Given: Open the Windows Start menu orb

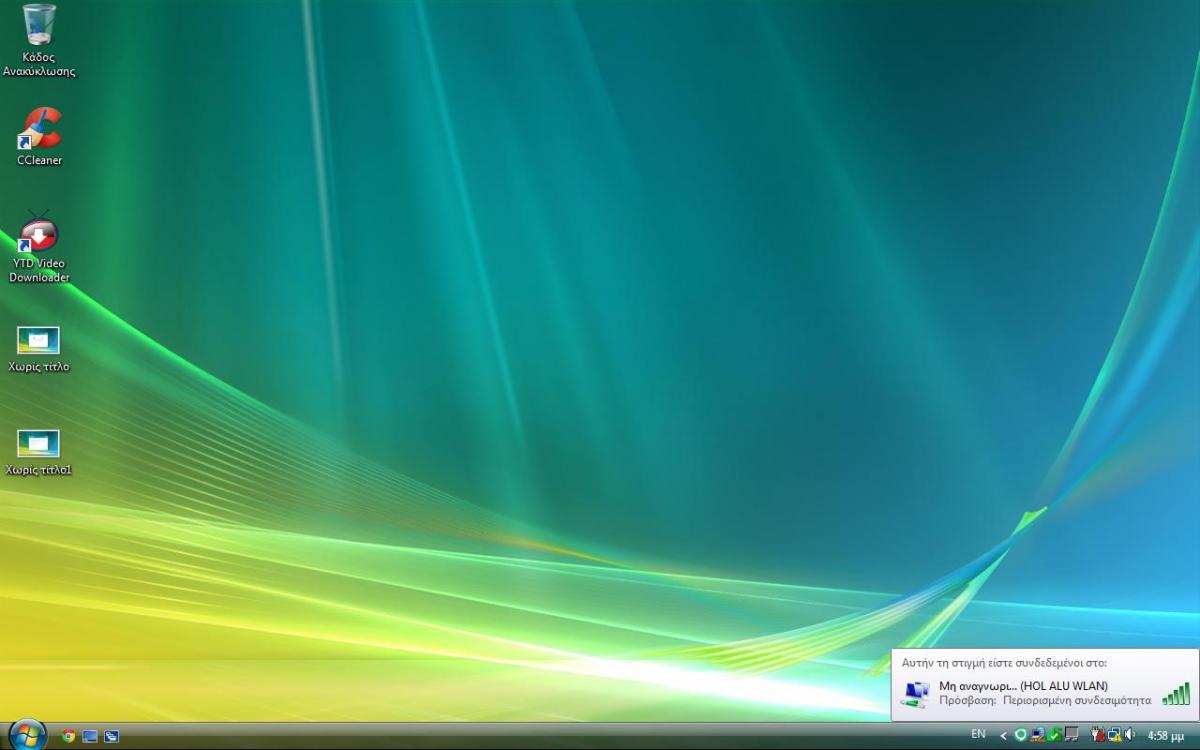Looking at the screenshot, I should (27, 735).
